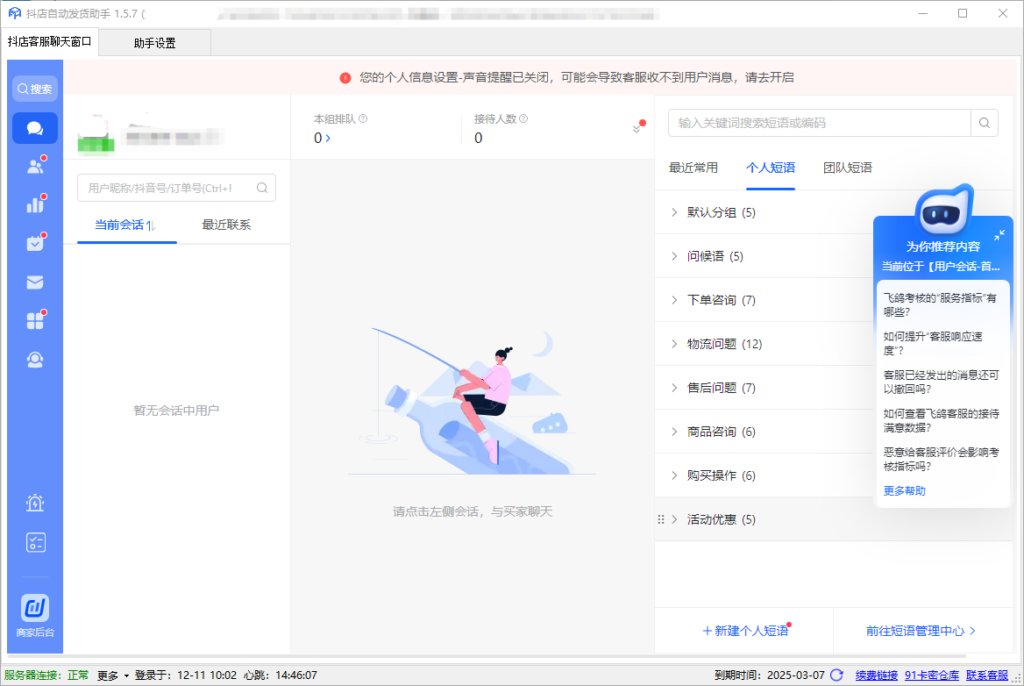Focus the phrase keyword search input
The width and height of the screenshot is (1024, 686).
coord(820,123)
